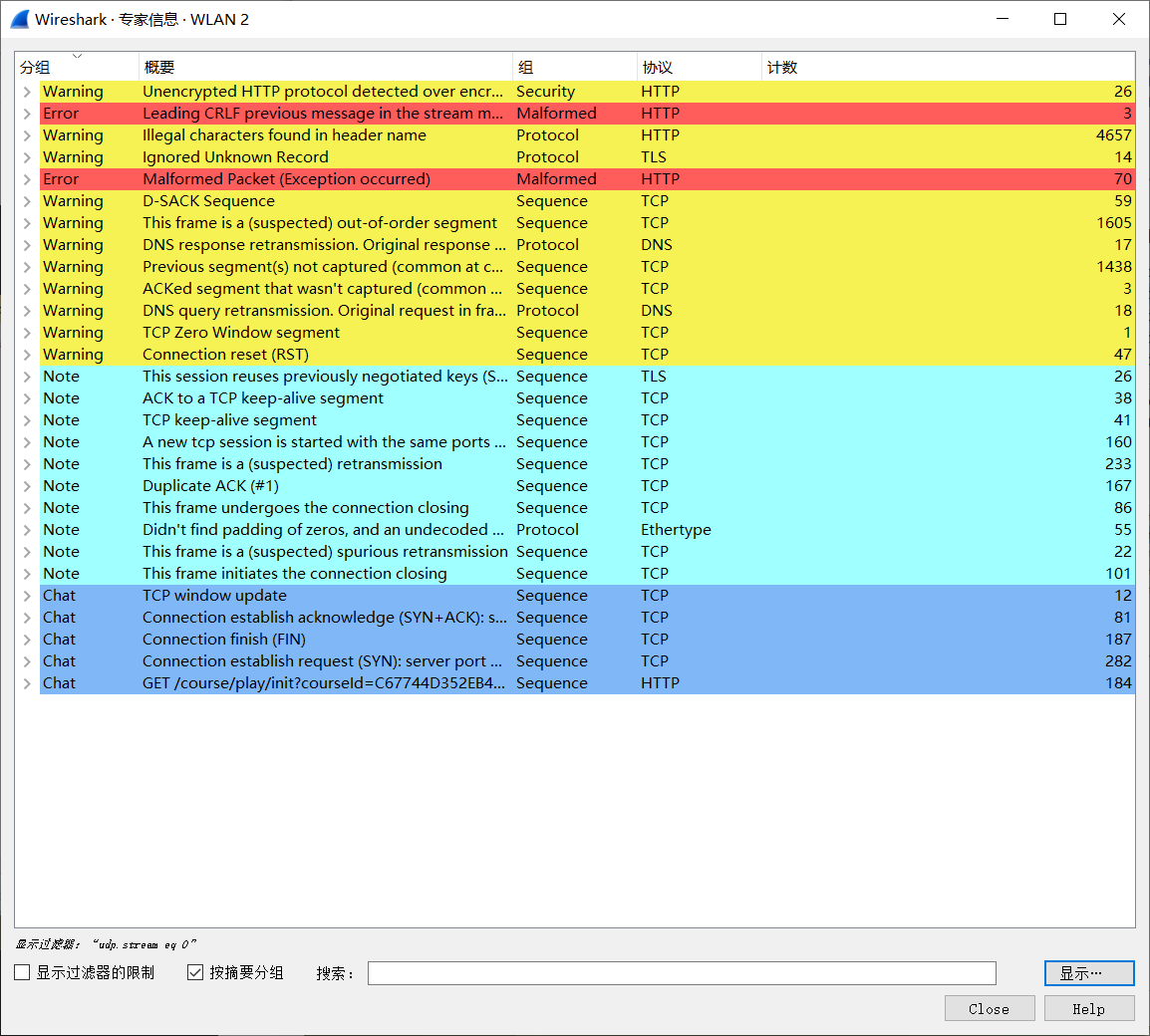This screenshot has width=1150, height=1036.
Task: Click the display filter text udp.stream eq 0
Action: pos(144,944)
